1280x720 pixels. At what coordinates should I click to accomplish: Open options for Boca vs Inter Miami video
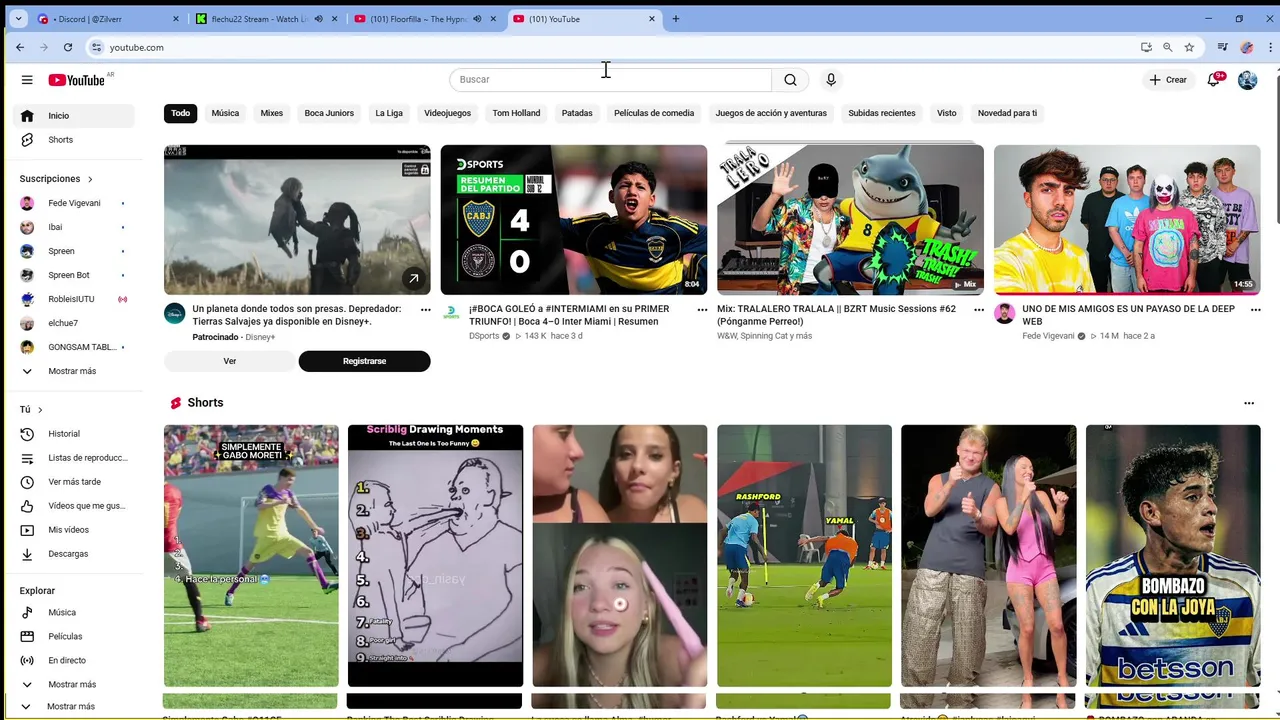[x=702, y=310]
